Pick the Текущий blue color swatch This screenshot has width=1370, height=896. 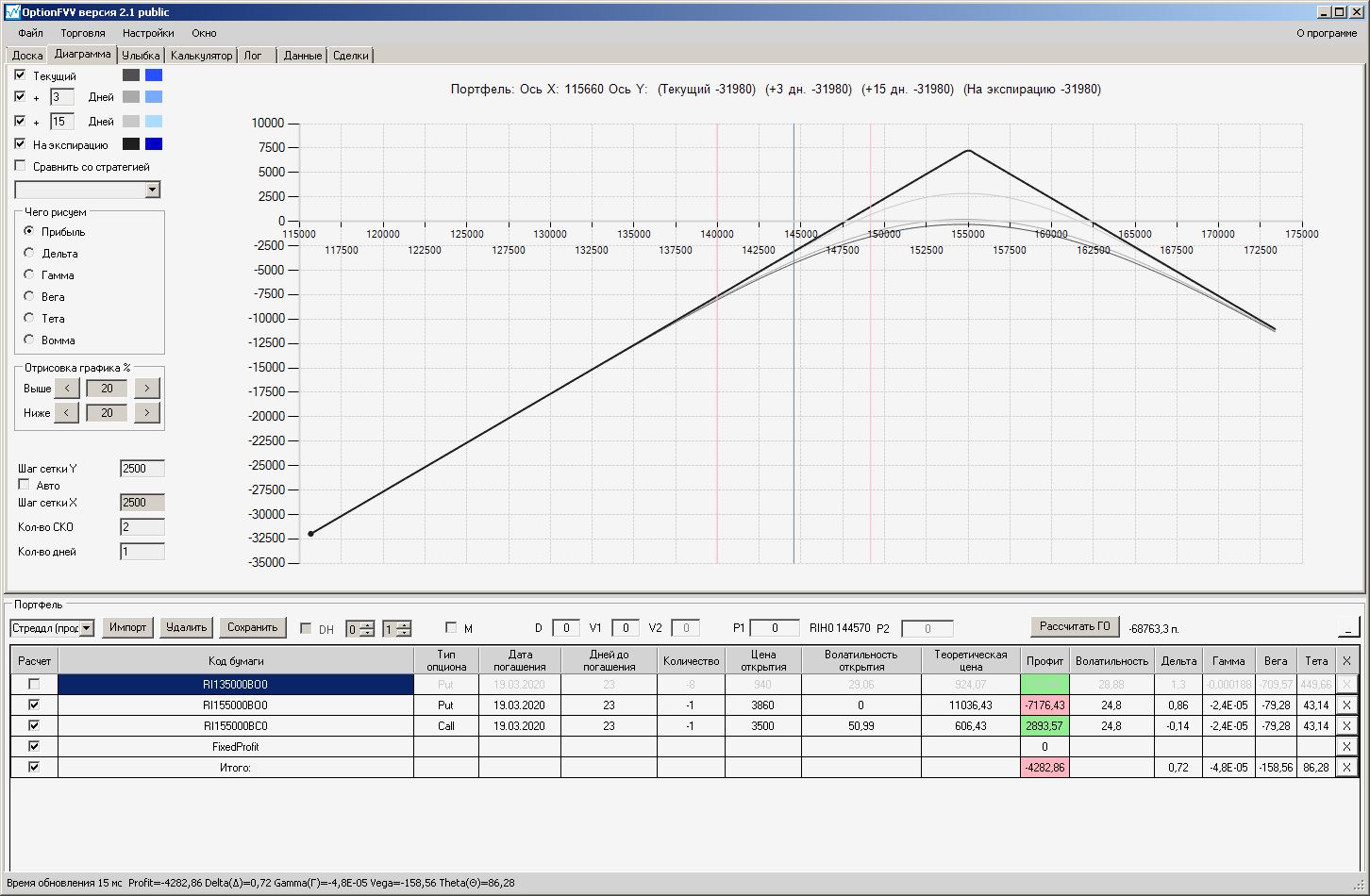154,75
